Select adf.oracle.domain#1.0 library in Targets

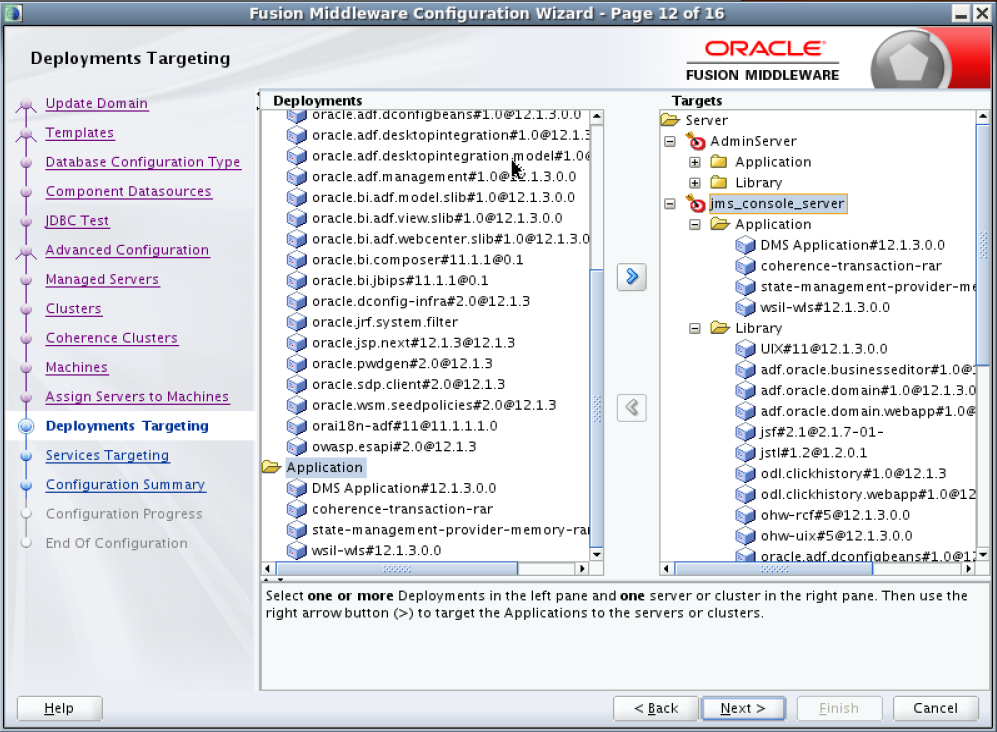pos(868,390)
